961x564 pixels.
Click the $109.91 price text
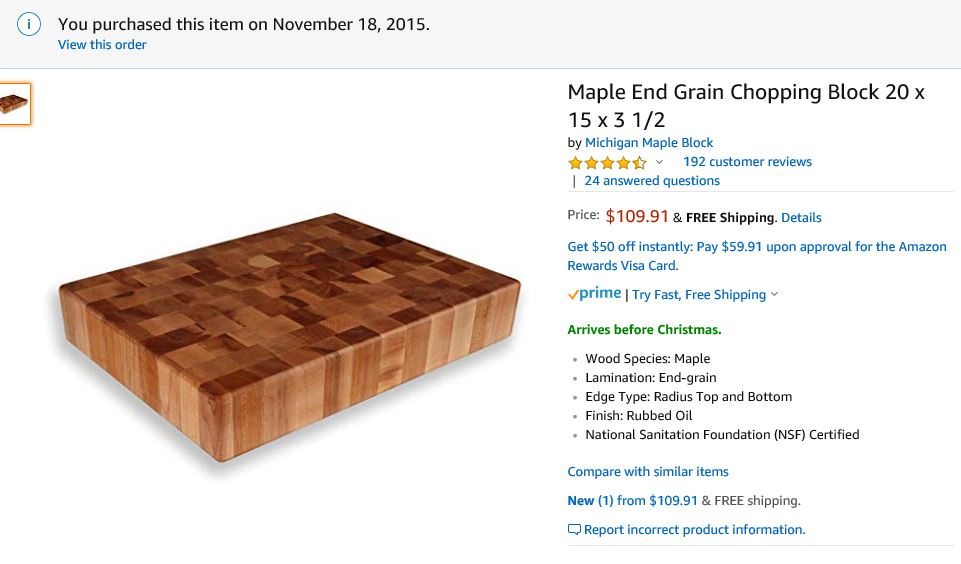pos(637,216)
